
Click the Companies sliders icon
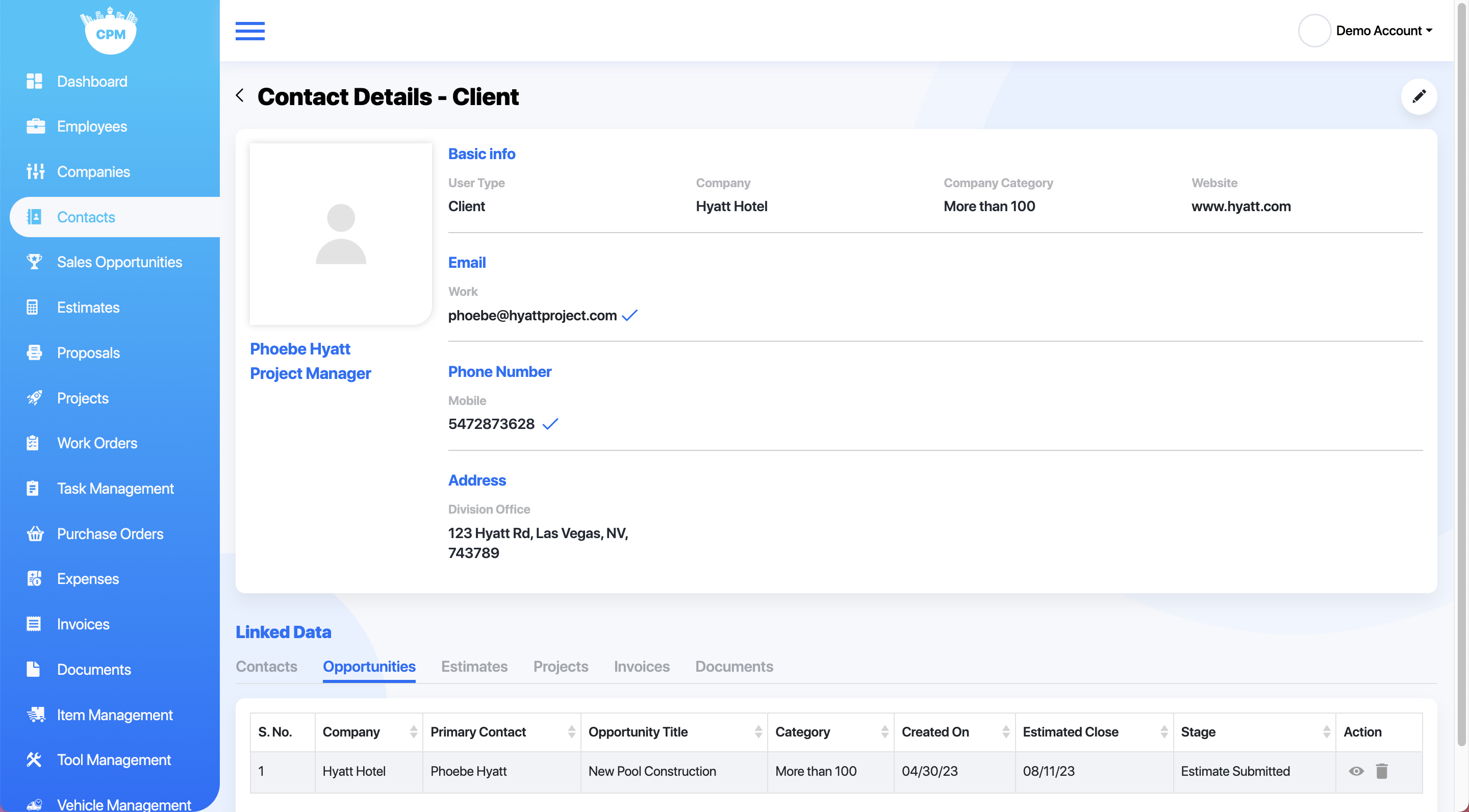tap(35, 172)
